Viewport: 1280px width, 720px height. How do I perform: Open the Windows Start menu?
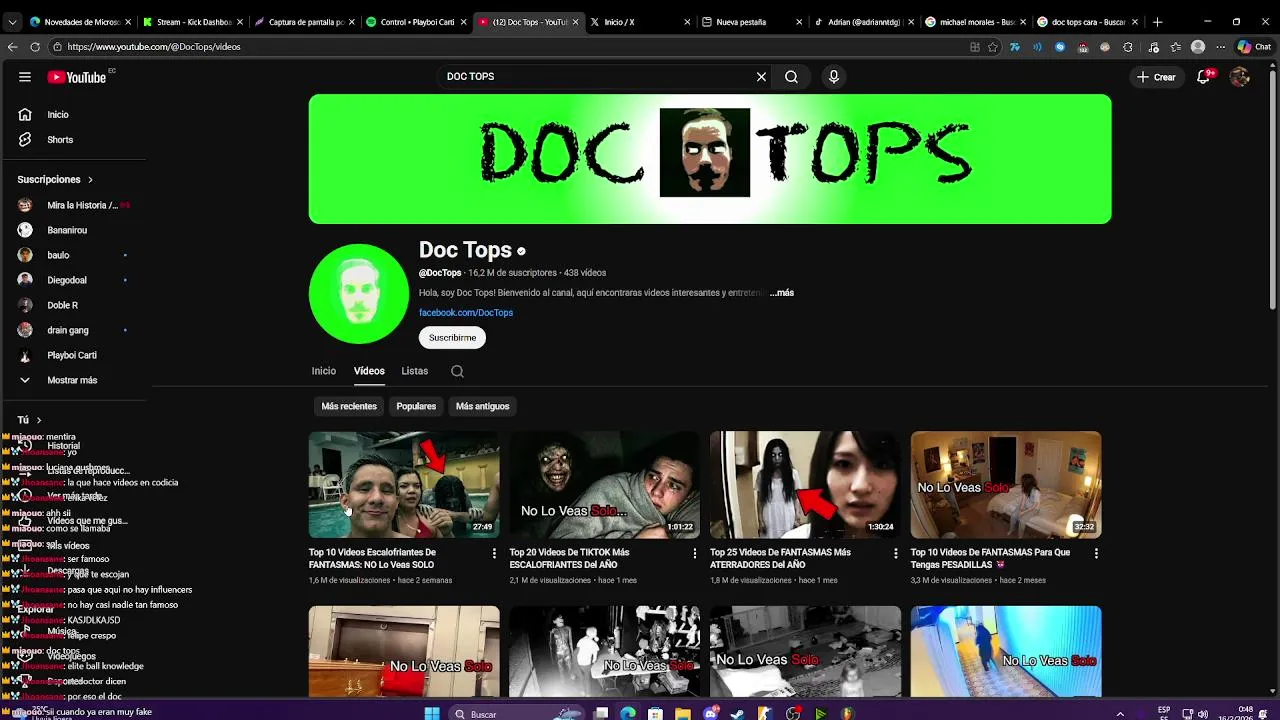coord(432,714)
